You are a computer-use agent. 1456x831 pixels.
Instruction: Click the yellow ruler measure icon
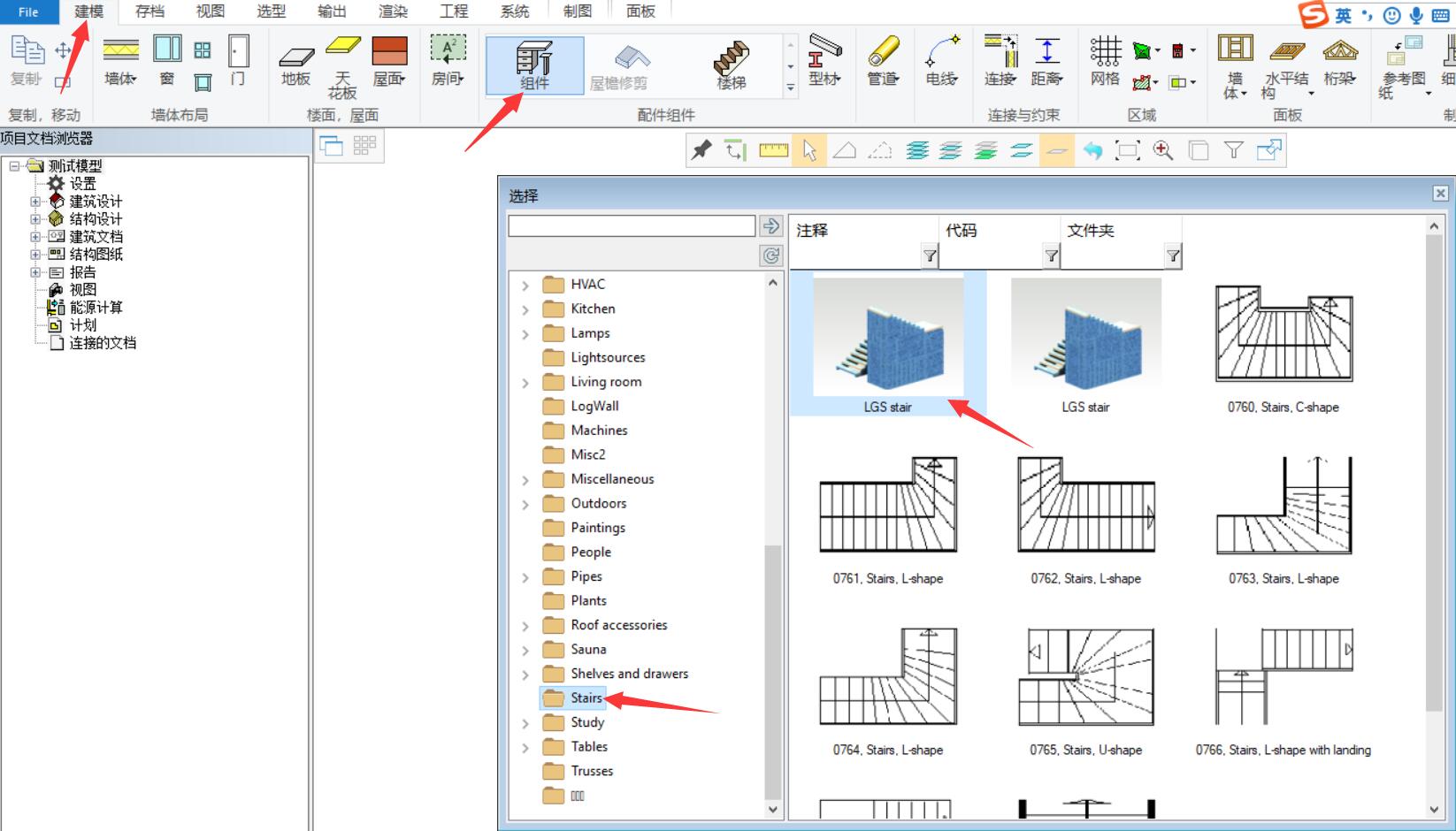pyautogui.click(x=773, y=150)
